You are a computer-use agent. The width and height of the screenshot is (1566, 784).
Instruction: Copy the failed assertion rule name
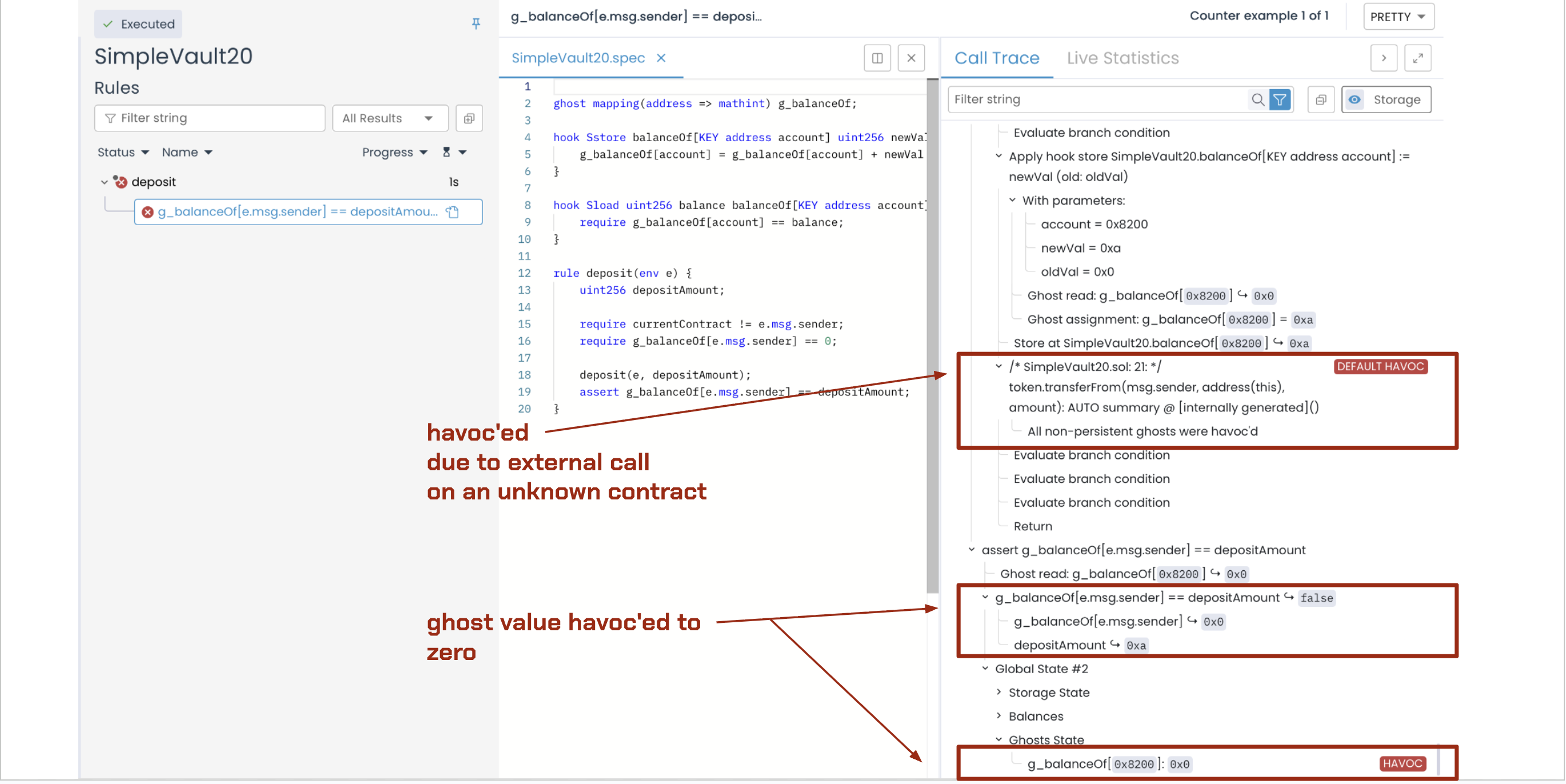(x=453, y=211)
